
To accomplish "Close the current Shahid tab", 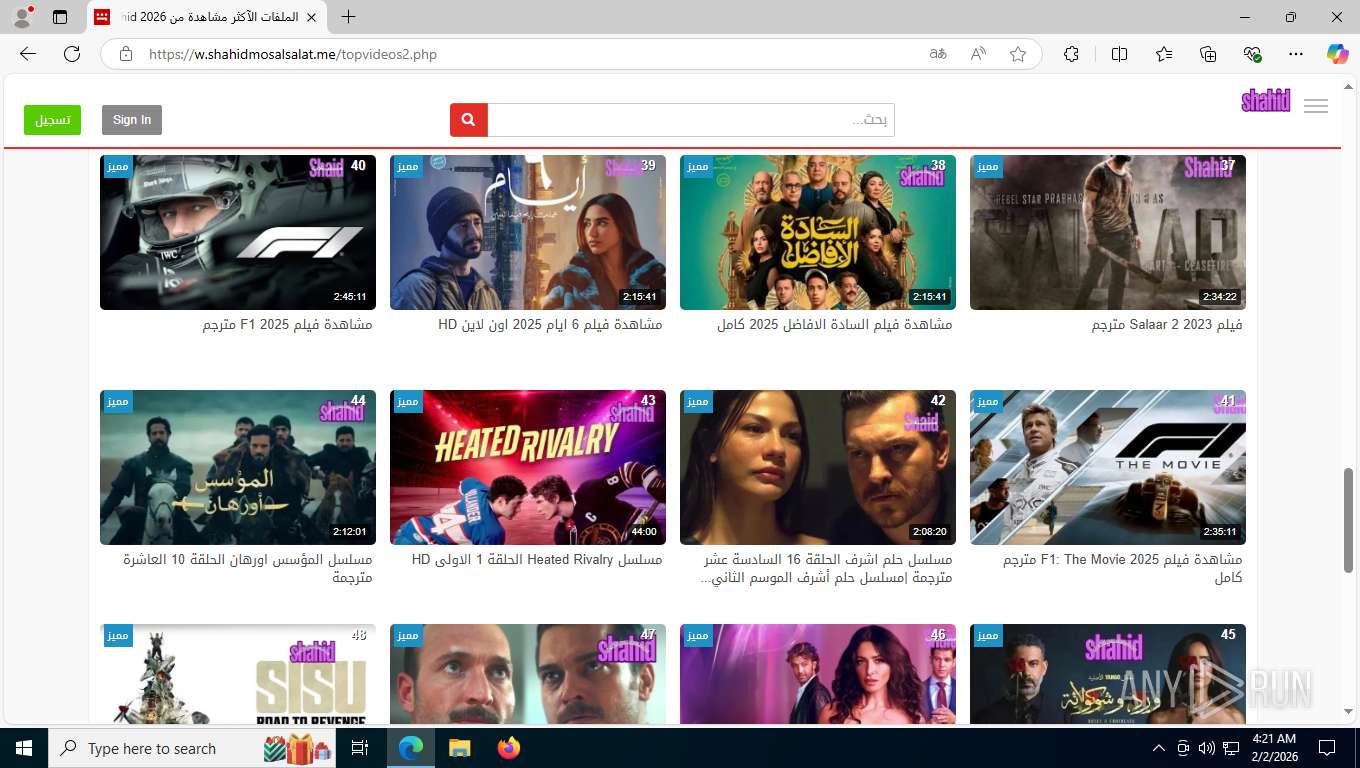I will pyautogui.click(x=312, y=17).
